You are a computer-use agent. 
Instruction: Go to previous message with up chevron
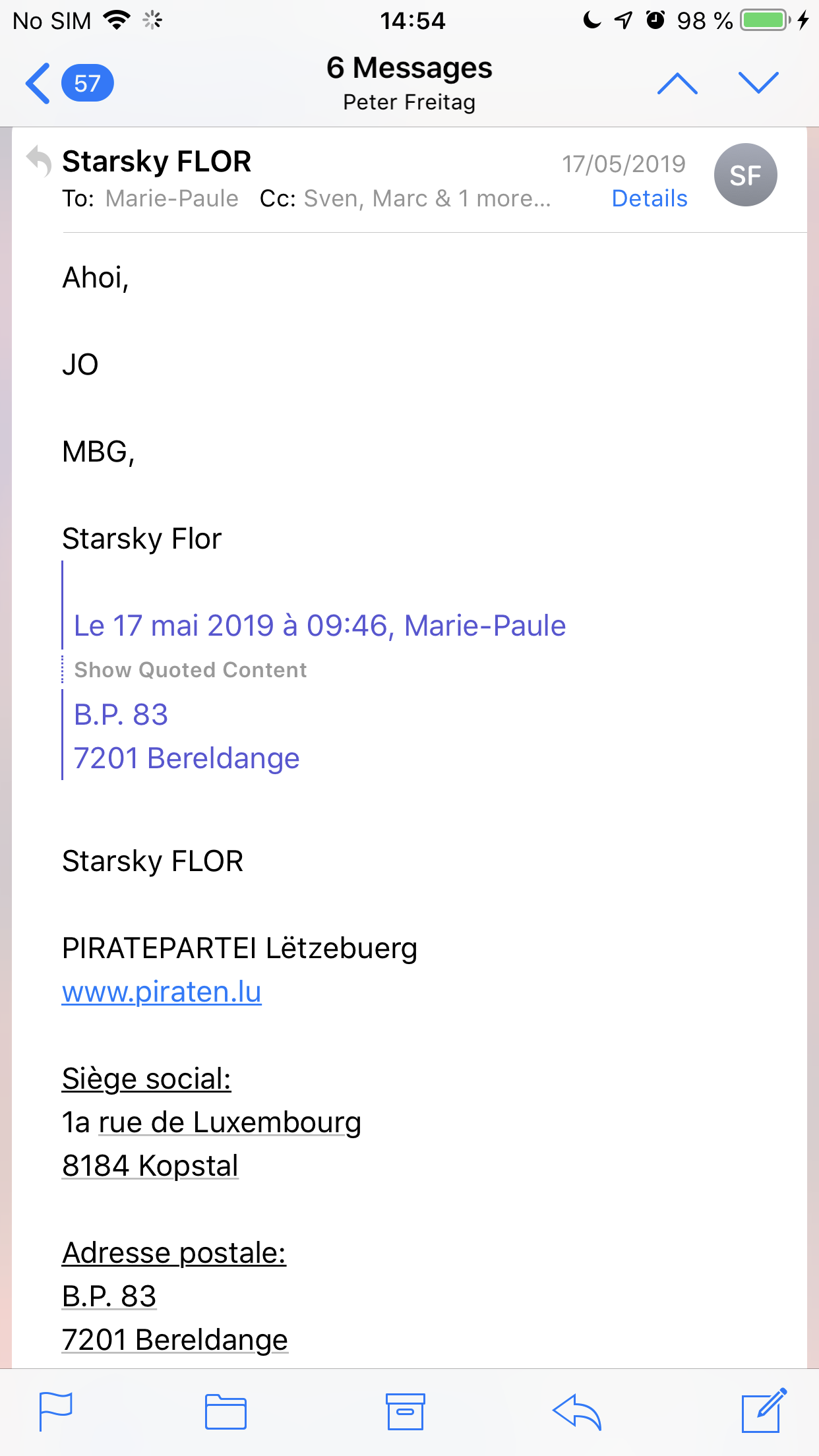pos(677,84)
